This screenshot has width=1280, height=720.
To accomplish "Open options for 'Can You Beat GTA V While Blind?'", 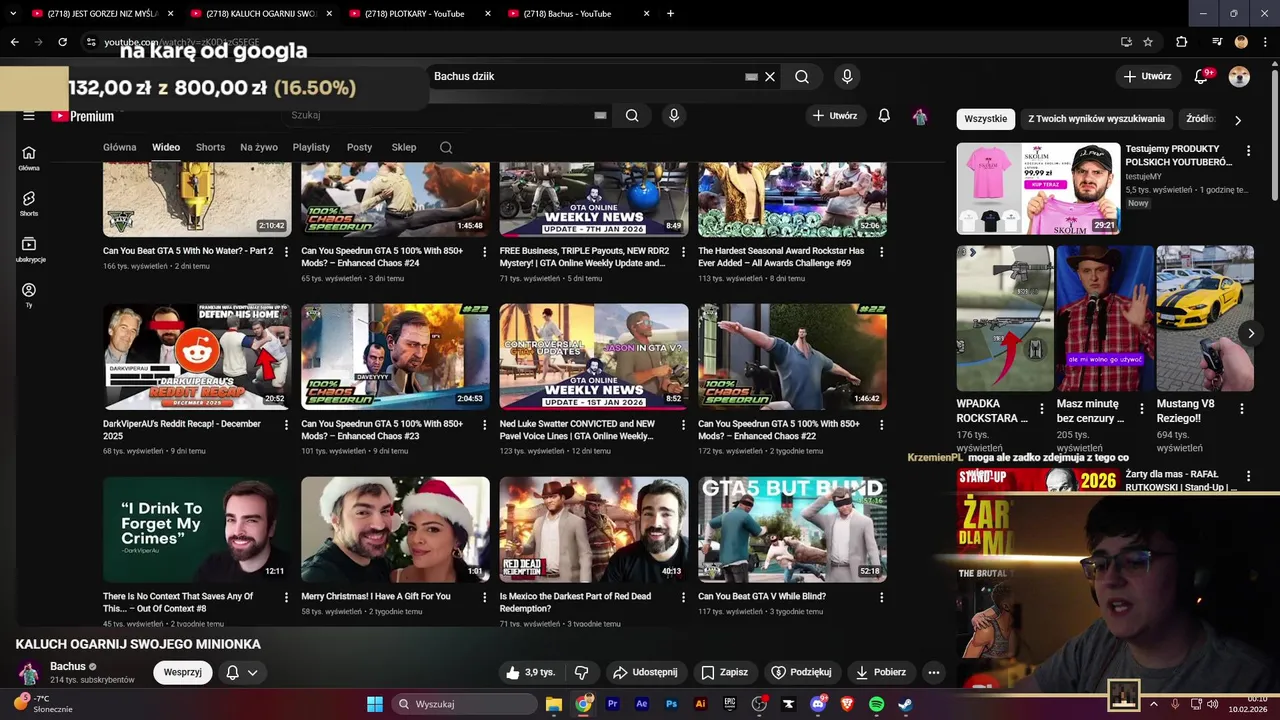I will pyautogui.click(x=881, y=598).
